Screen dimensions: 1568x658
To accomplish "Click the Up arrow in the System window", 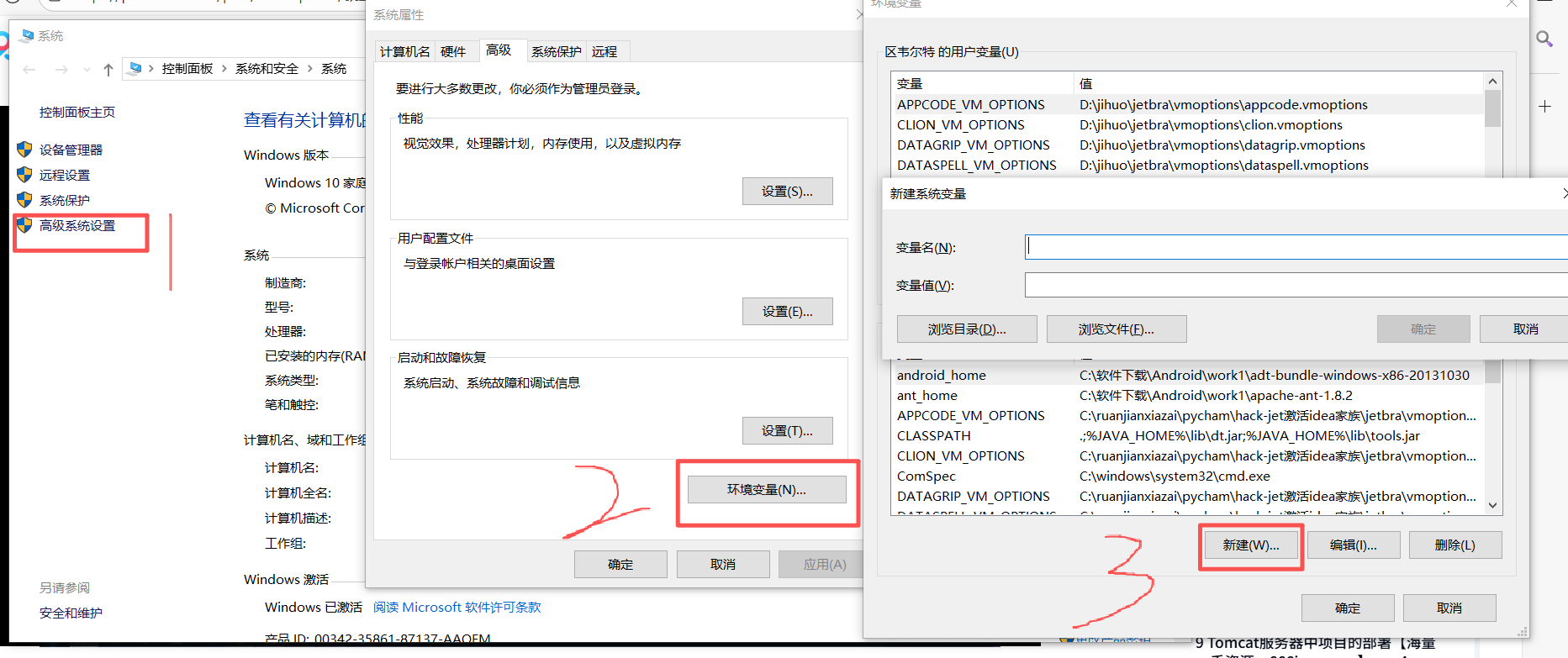I will point(108,69).
